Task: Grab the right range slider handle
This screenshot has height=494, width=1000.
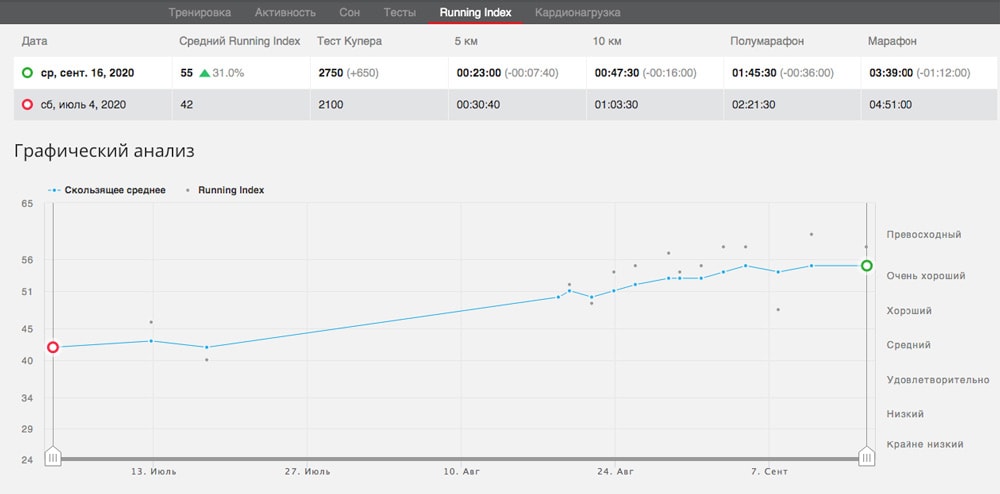Action: (x=867, y=457)
